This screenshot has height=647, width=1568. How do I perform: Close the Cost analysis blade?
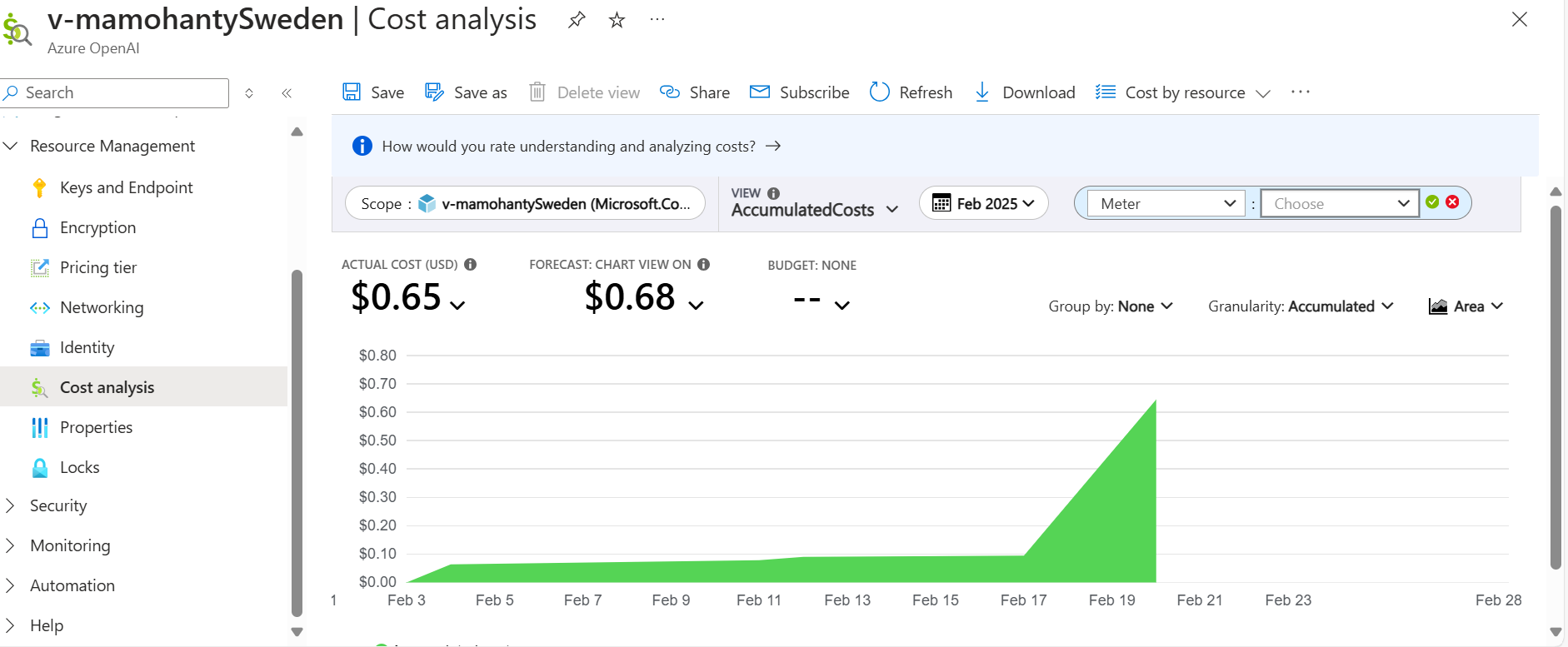point(1520,19)
